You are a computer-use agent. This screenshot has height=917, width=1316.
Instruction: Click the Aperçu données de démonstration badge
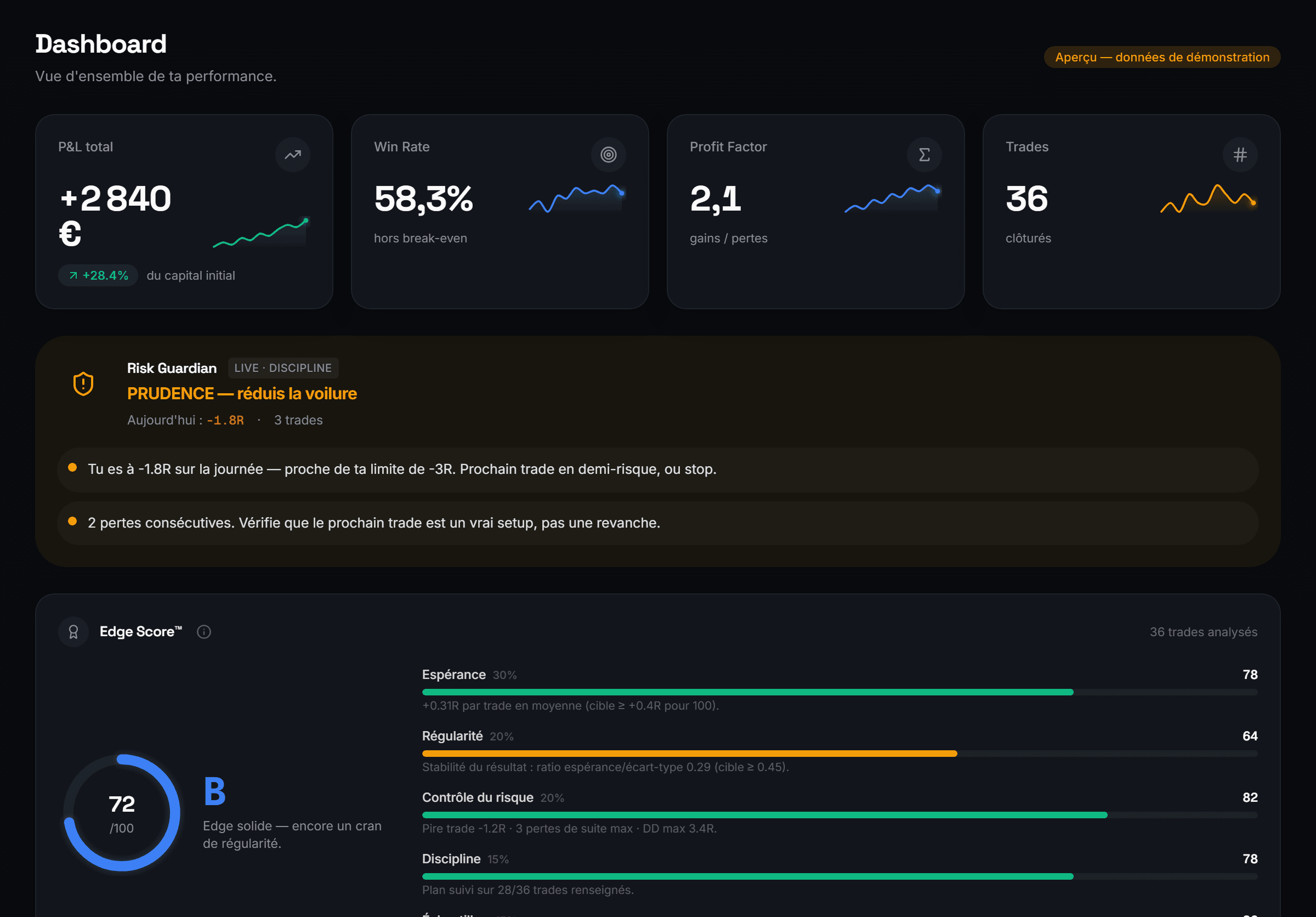(x=1162, y=57)
